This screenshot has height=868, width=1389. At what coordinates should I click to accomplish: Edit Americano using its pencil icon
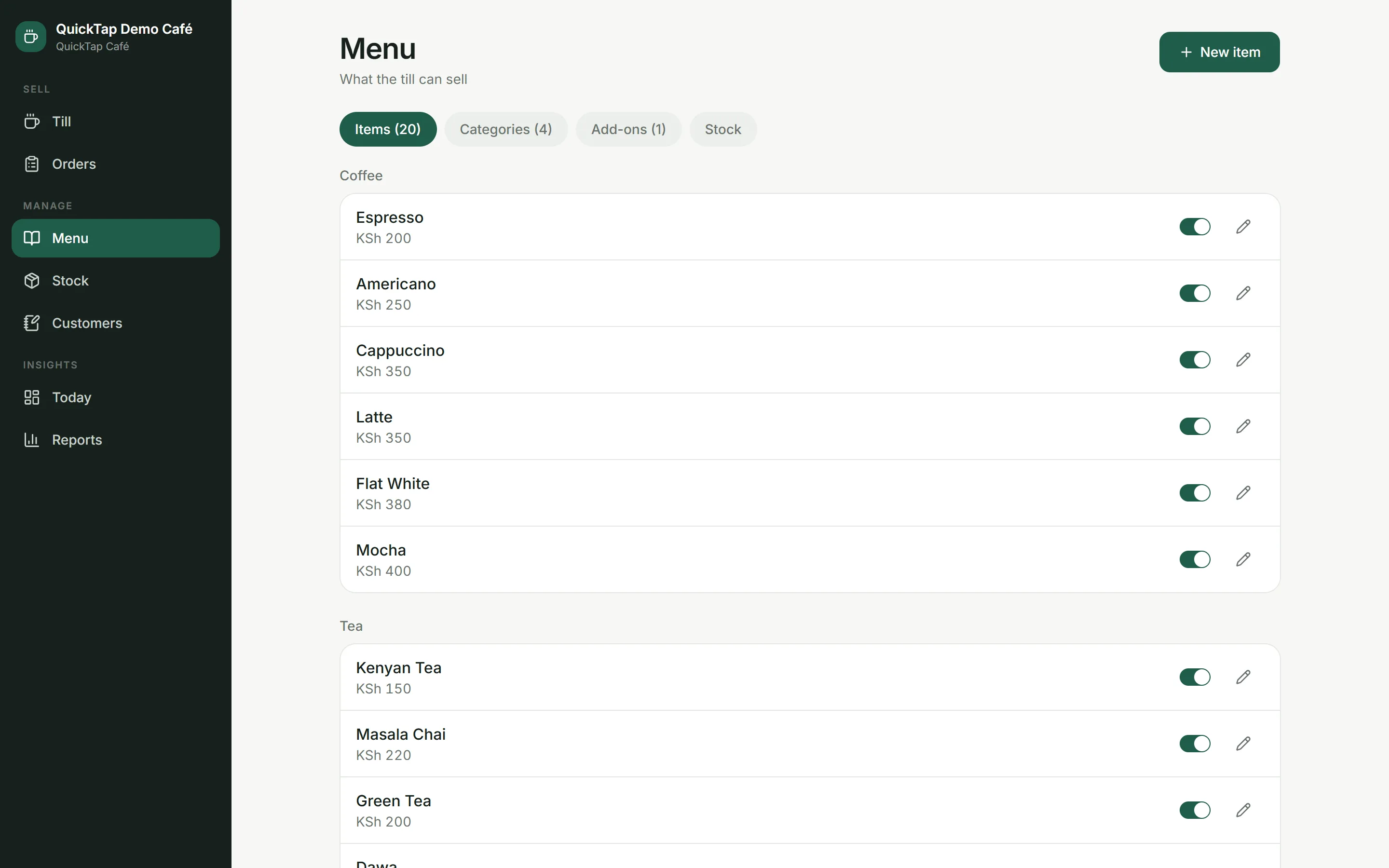(1243, 293)
